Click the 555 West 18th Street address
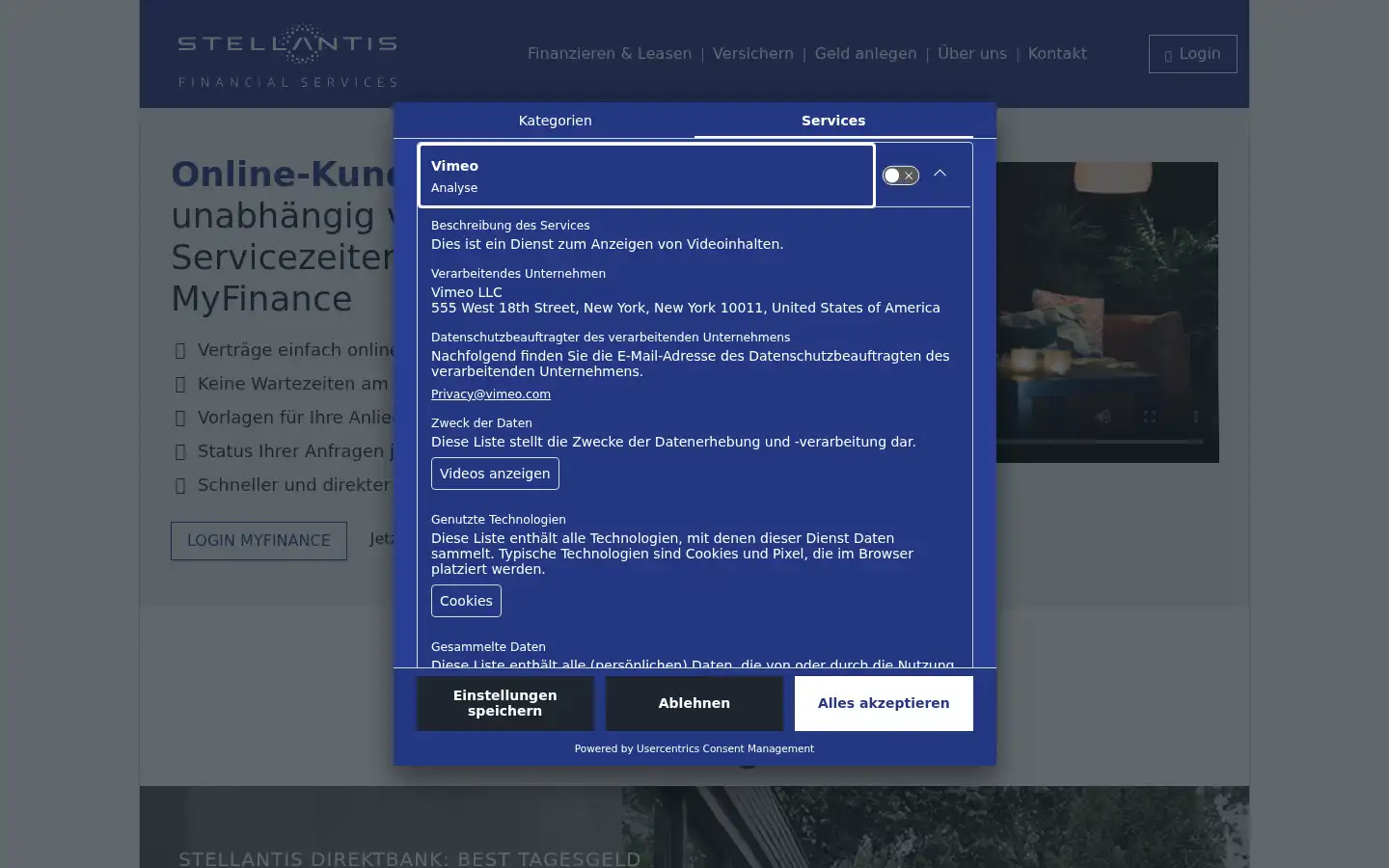 (x=686, y=308)
